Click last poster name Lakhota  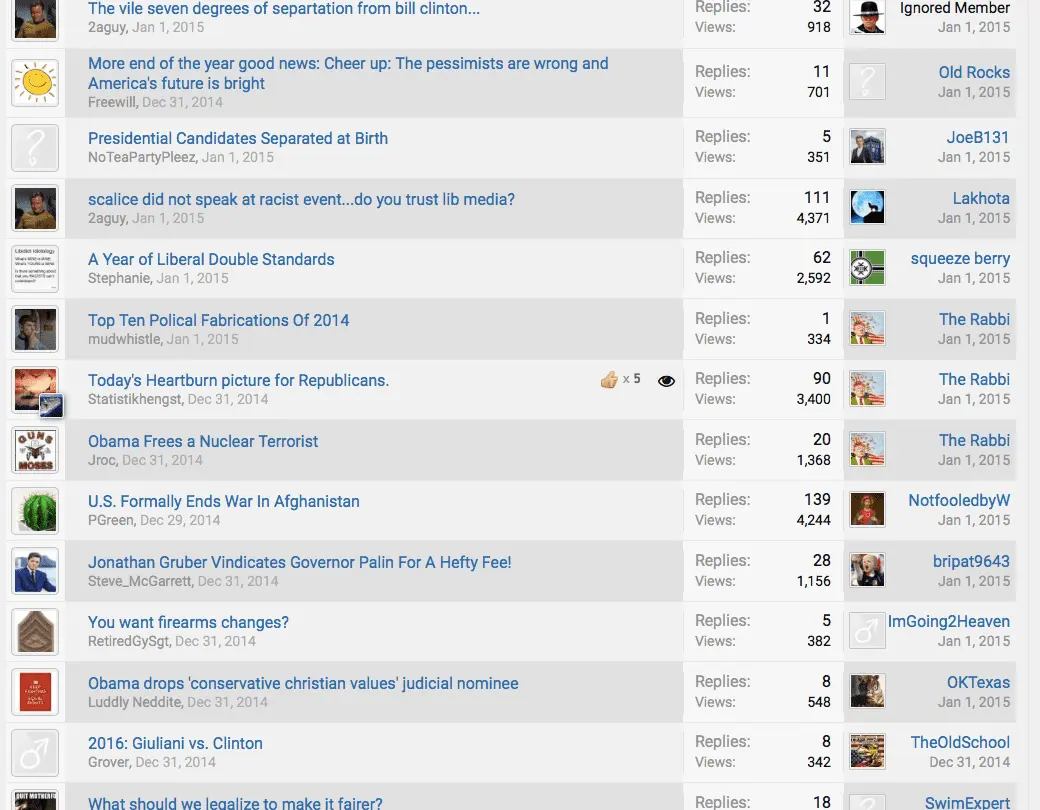(981, 198)
